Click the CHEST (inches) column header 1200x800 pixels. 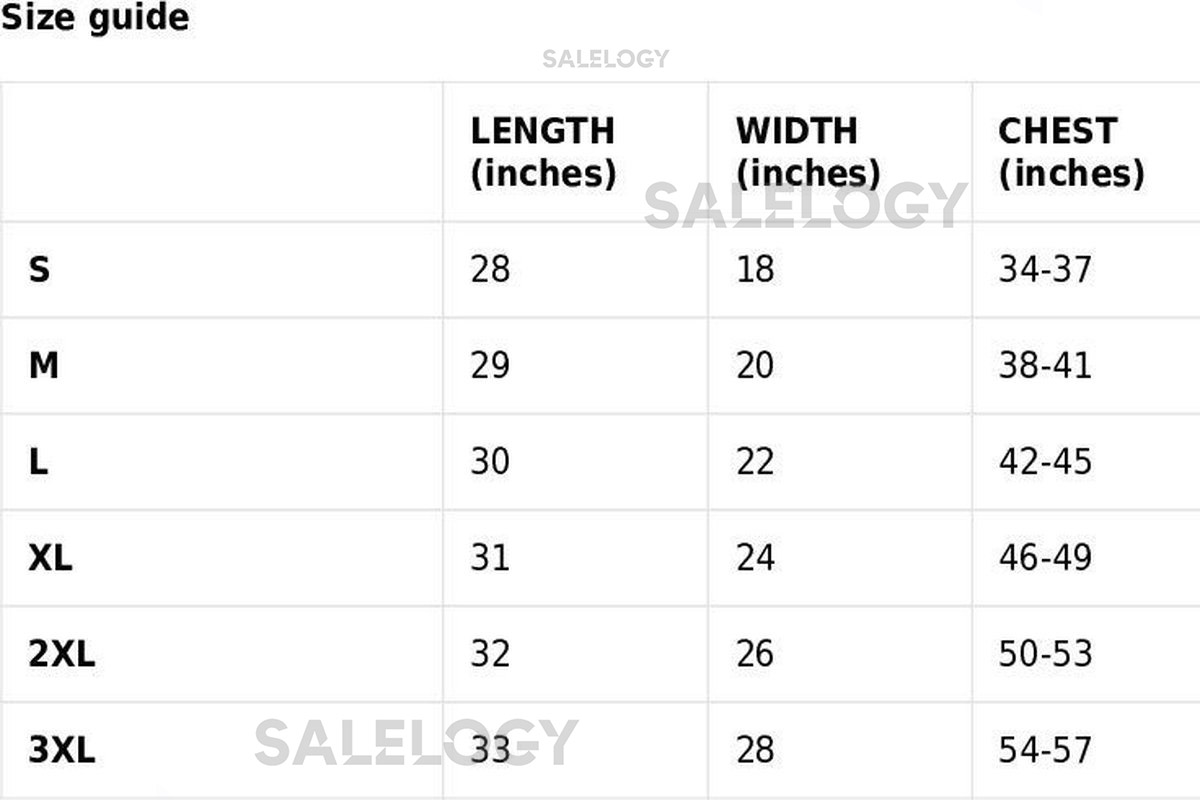click(x=1071, y=152)
